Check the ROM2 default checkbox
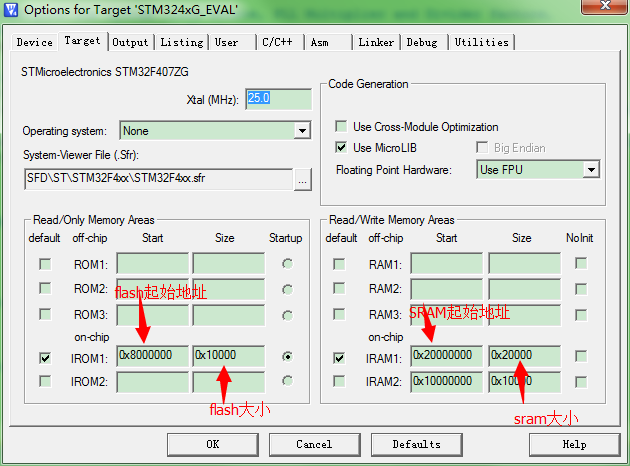Viewport: 630px width, 466px height. click(45, 288)
